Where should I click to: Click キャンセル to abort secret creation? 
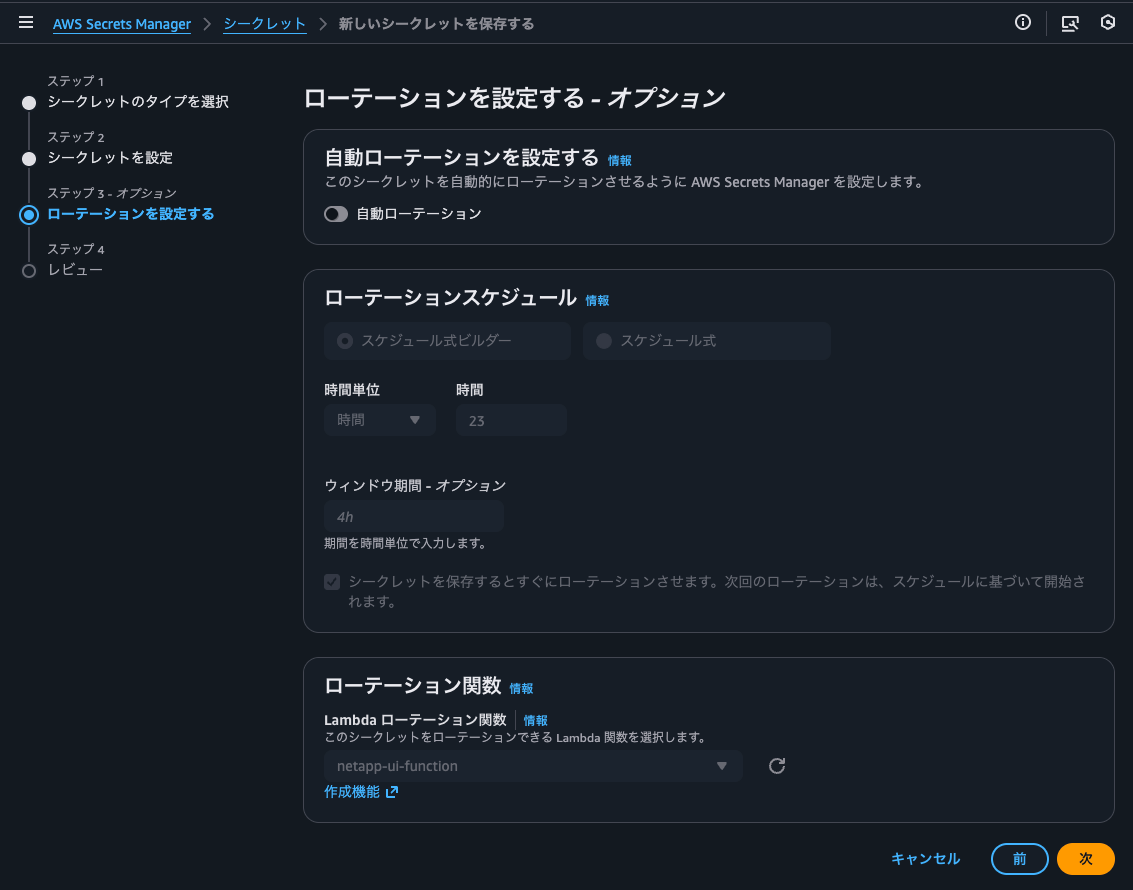coord(925,858)
